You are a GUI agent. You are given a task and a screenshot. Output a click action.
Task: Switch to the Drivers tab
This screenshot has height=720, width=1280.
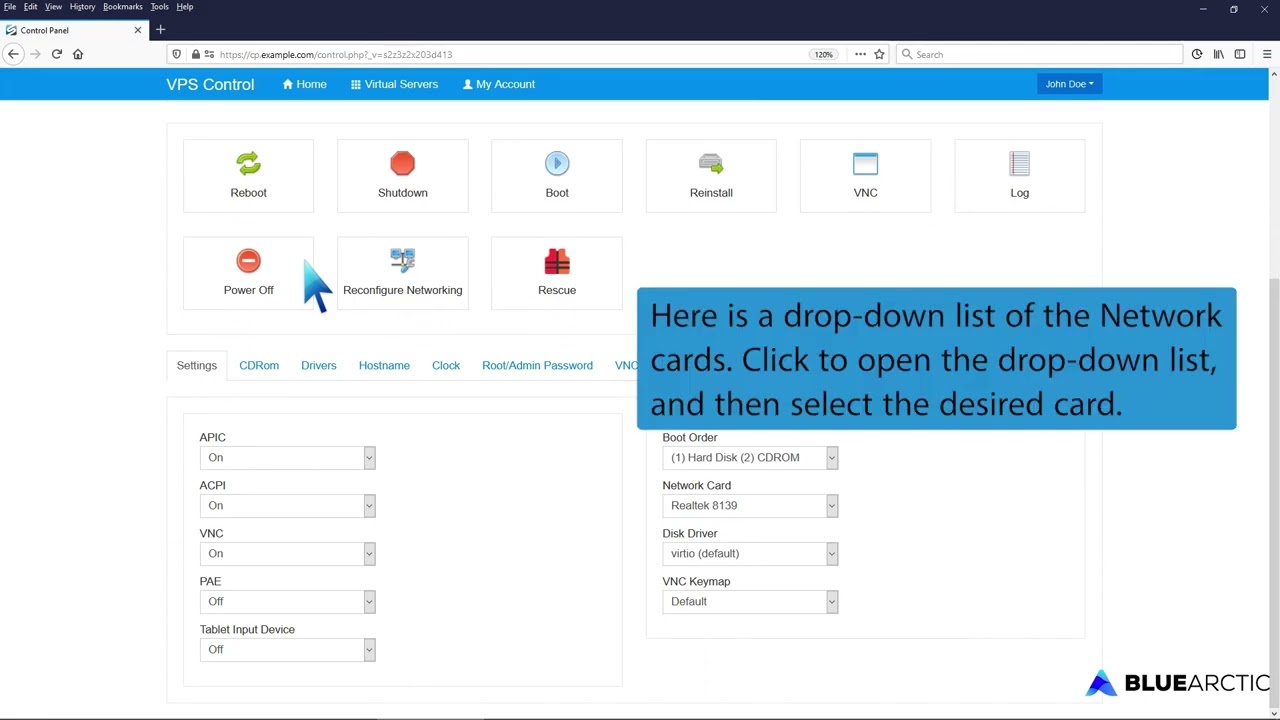point(319,365)
